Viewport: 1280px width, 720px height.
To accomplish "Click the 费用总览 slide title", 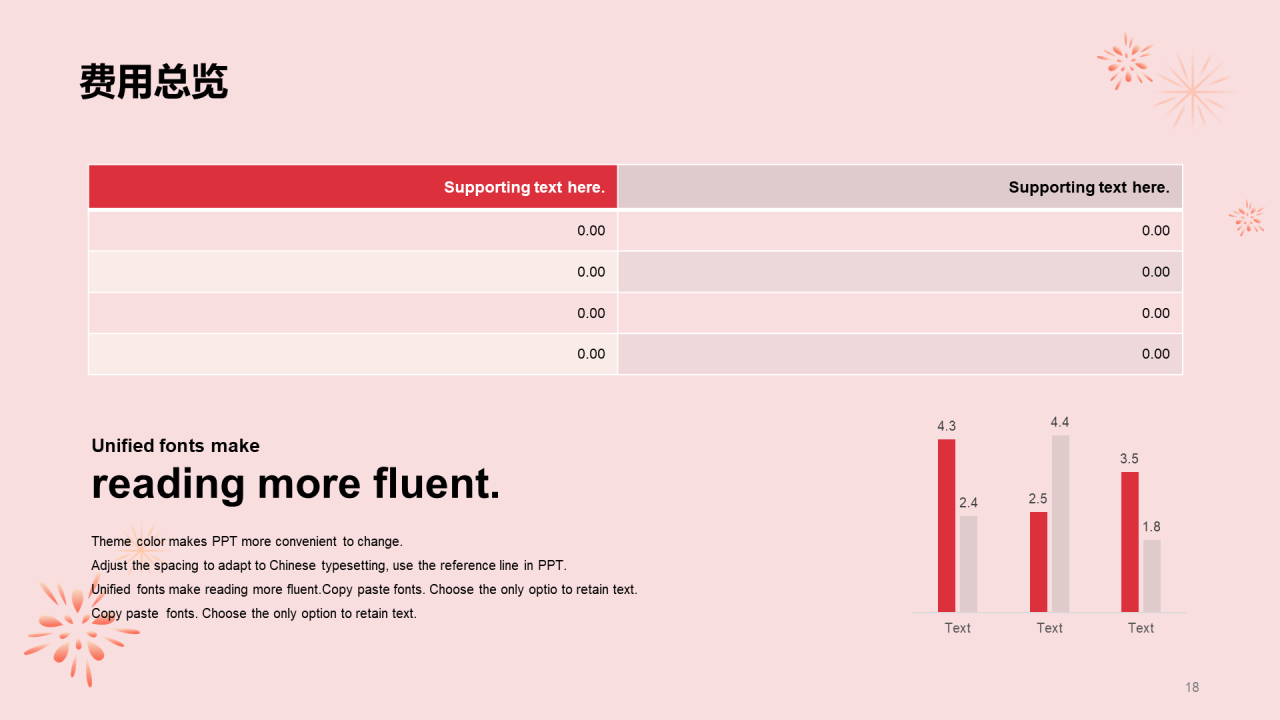I will point(154,82).
